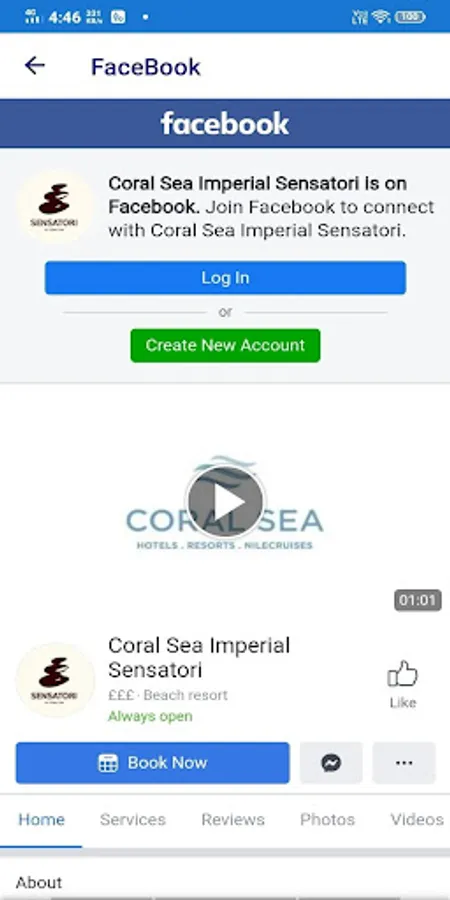Tap the video duration 01:01 badge
Image resolution: width=450 pixels, height=900 pixels.
[418, 600]
